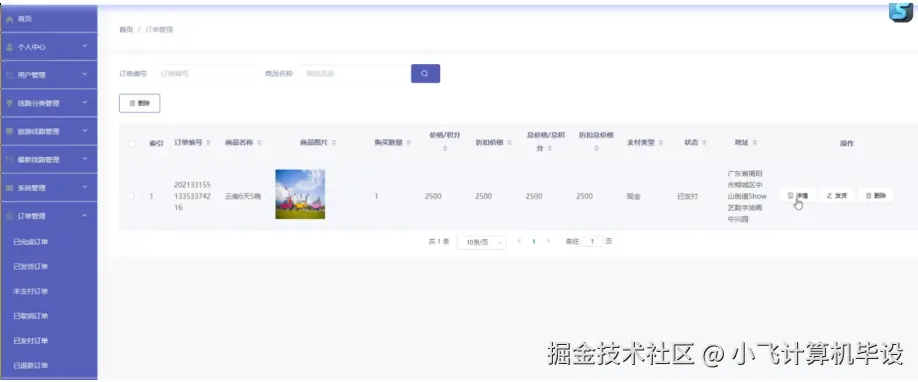This screenshot has height=382, width=918.
Task: Sort by 支付类型 column sort arrows
Action: pos(660,142)
